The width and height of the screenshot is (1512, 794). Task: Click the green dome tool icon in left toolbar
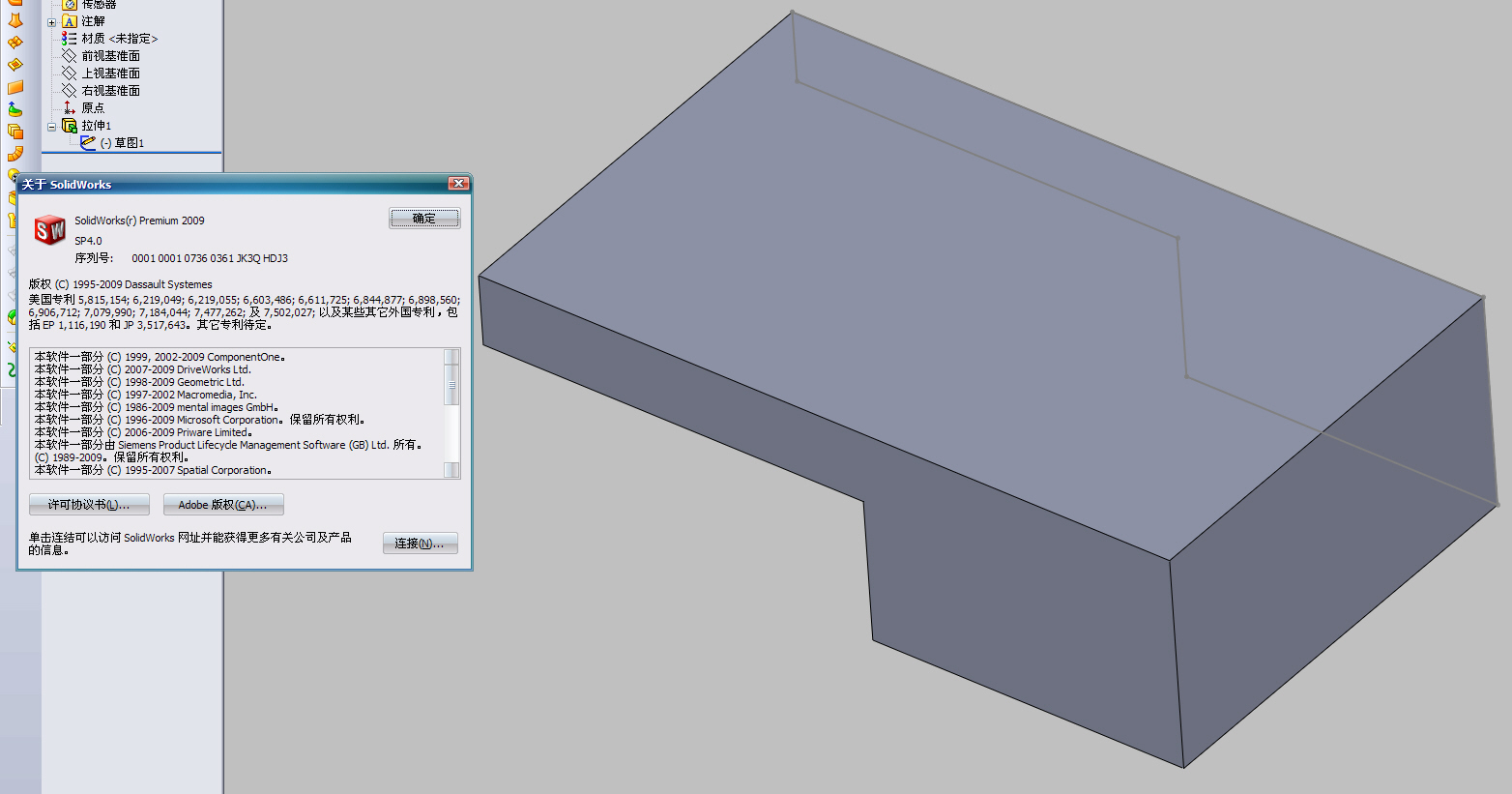15,109
